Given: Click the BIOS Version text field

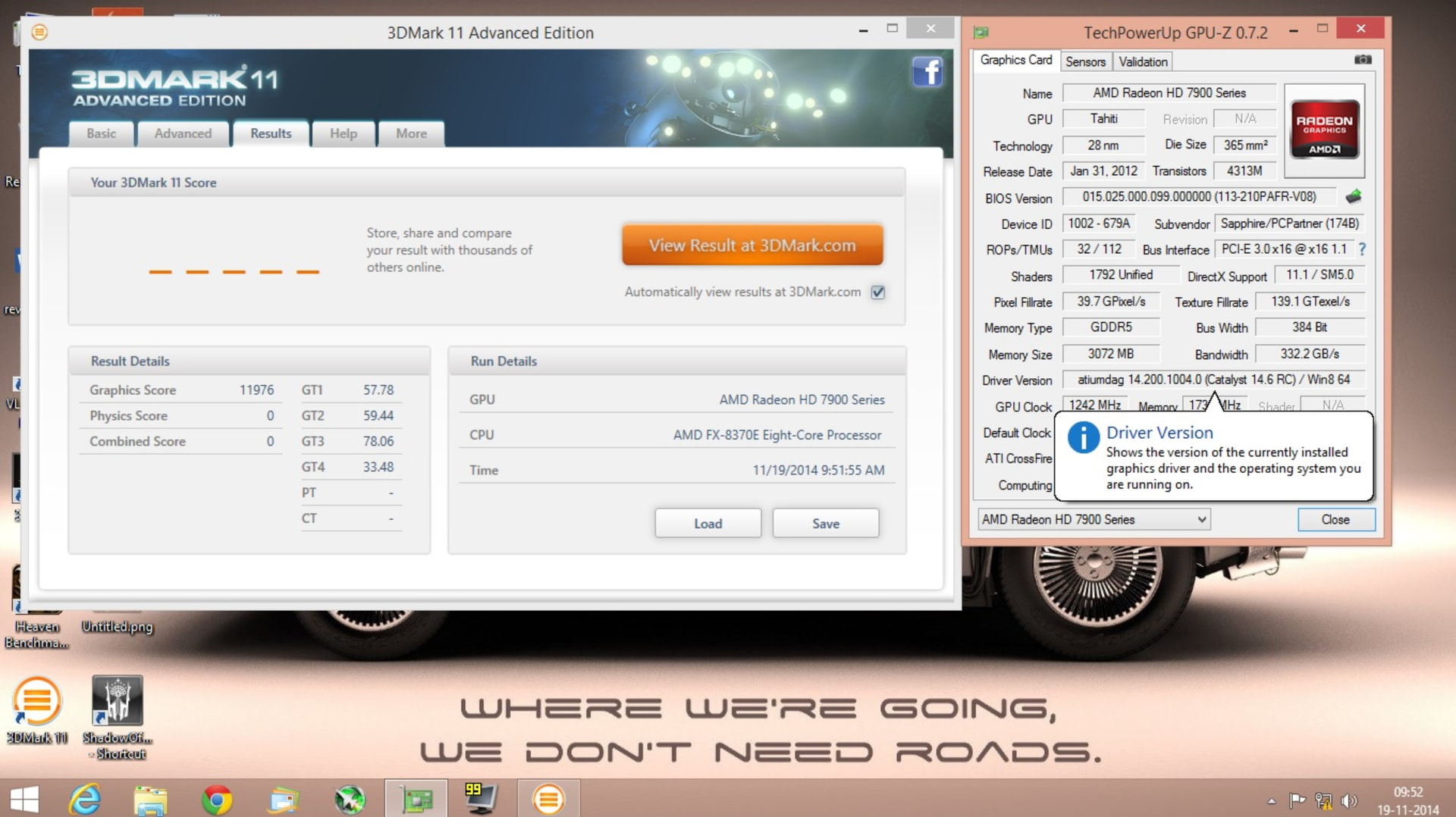Looking at the screenshot, I should pyautogui.click(x=1198, y=197).
